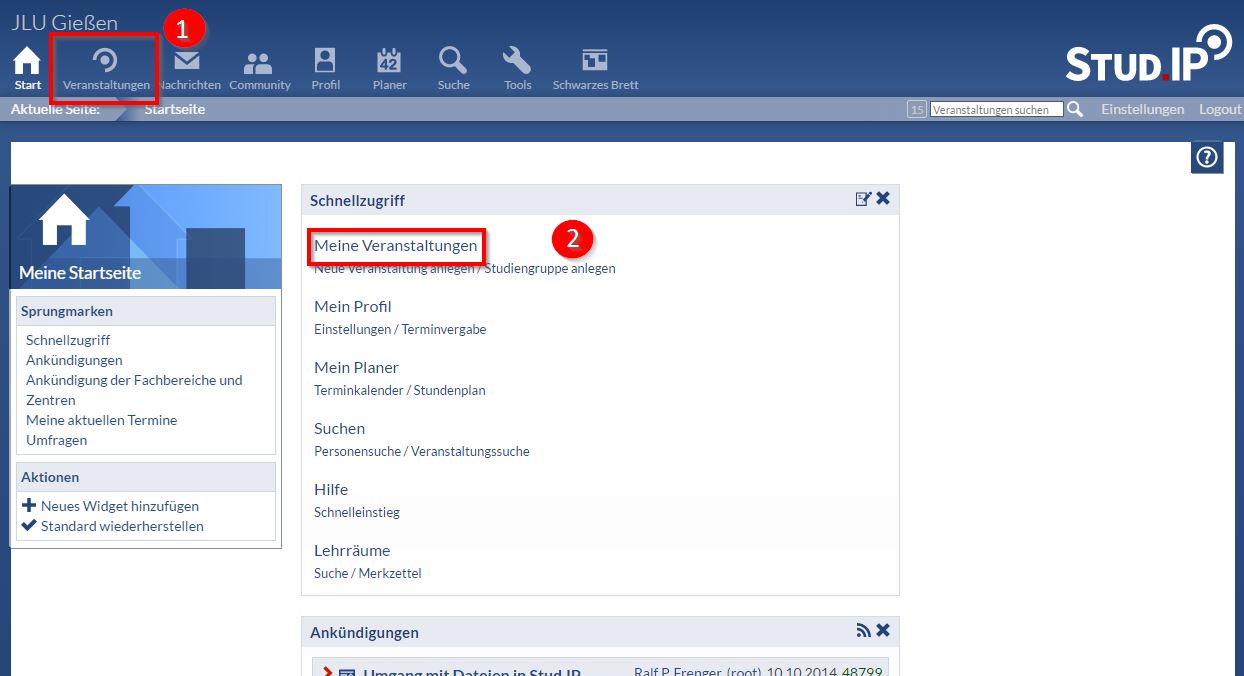This screenshot has width=1244, height=676.
Task: Jump to Schnellzugriff in Sprungmarken sidebar
Action: (x=68, y=340)
